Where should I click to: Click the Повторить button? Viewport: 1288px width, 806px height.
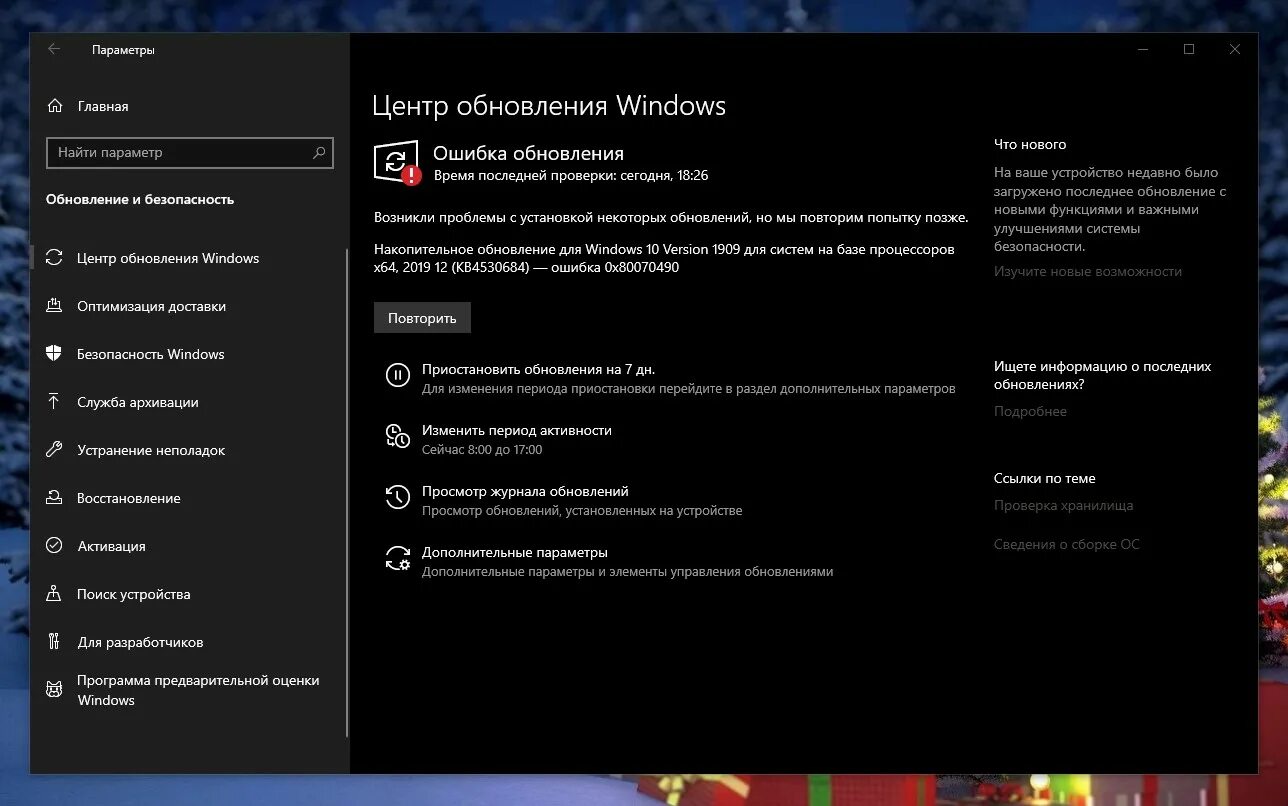[422, 318]
